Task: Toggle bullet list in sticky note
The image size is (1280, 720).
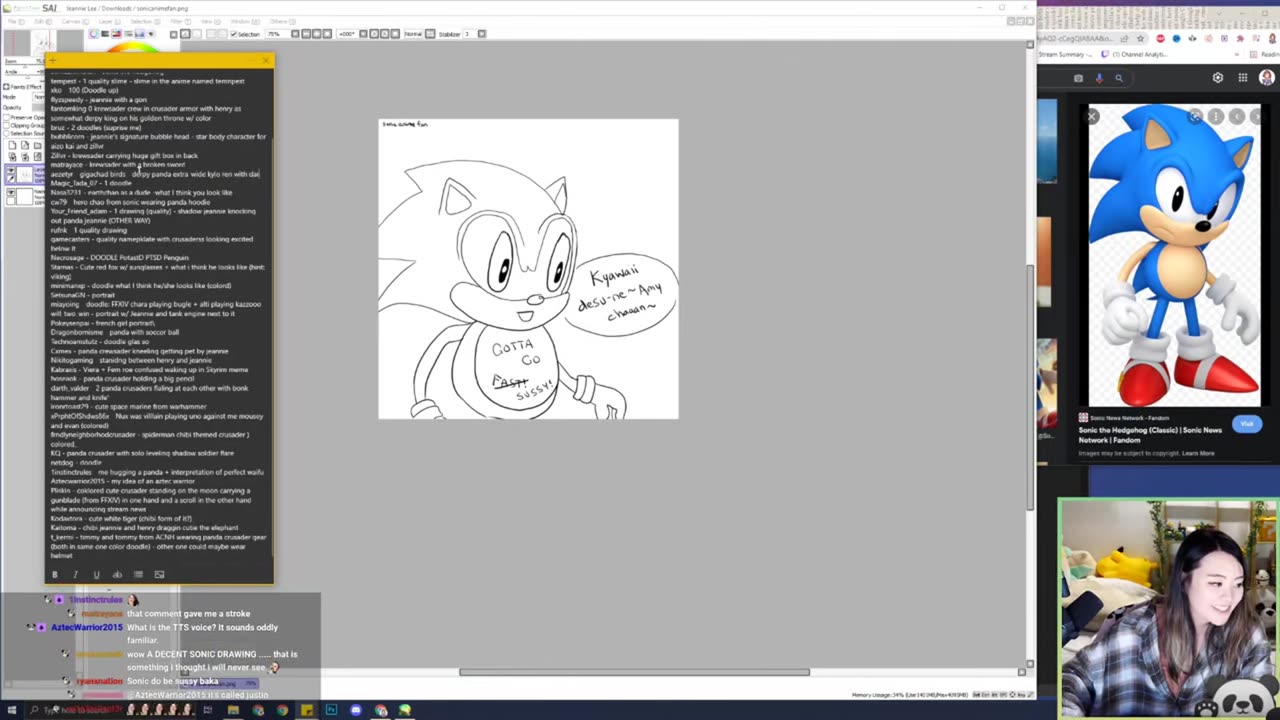Action: (x=138, y=574)
